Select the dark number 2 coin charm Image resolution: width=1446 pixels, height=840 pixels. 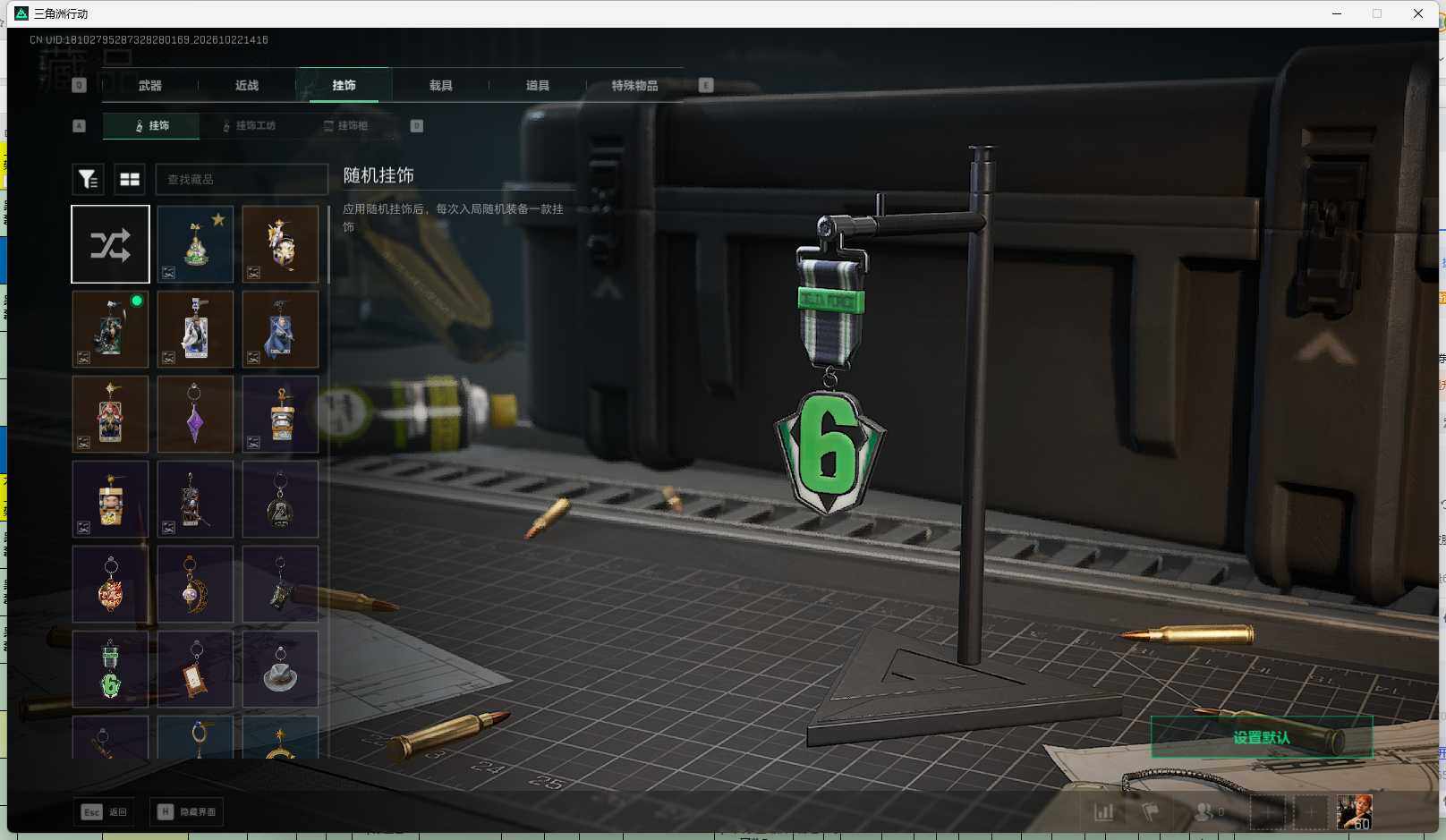pyautogui.click(x=280, y=499)
